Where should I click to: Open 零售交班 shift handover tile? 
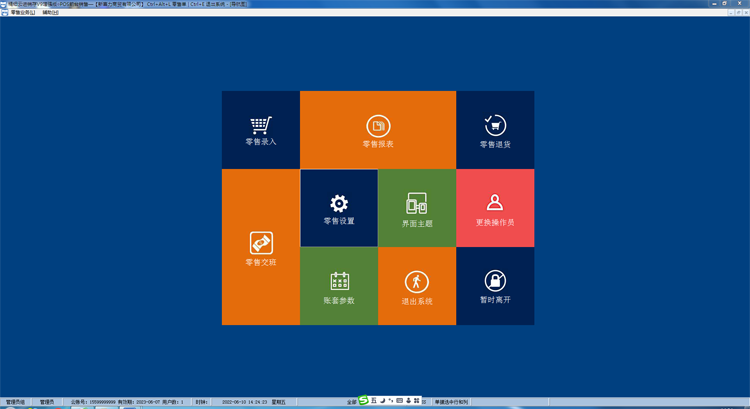tap(261, 247)
